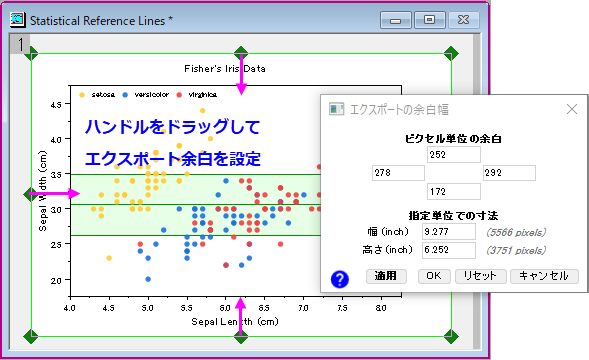The height and width of the screenshot is (360, 589).
Task: Click the y-axis tick label 2.5
Action: tap(56, 245)
